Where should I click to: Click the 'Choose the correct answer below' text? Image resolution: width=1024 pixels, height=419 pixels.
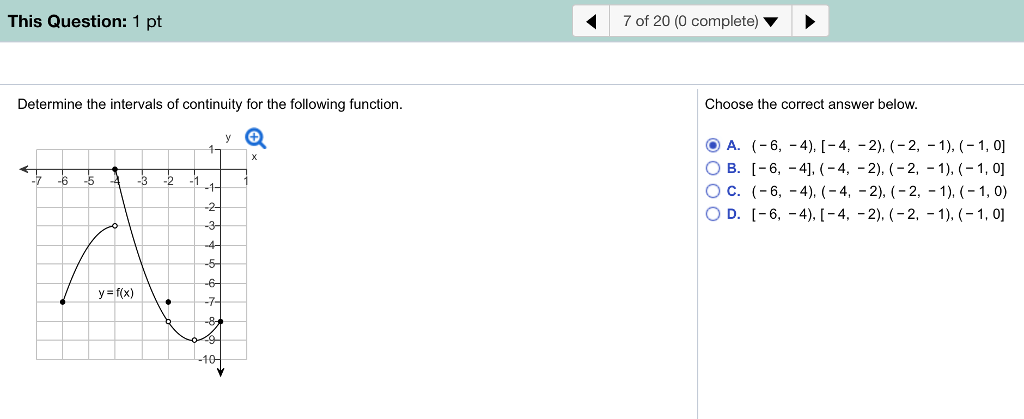[811, 104]
